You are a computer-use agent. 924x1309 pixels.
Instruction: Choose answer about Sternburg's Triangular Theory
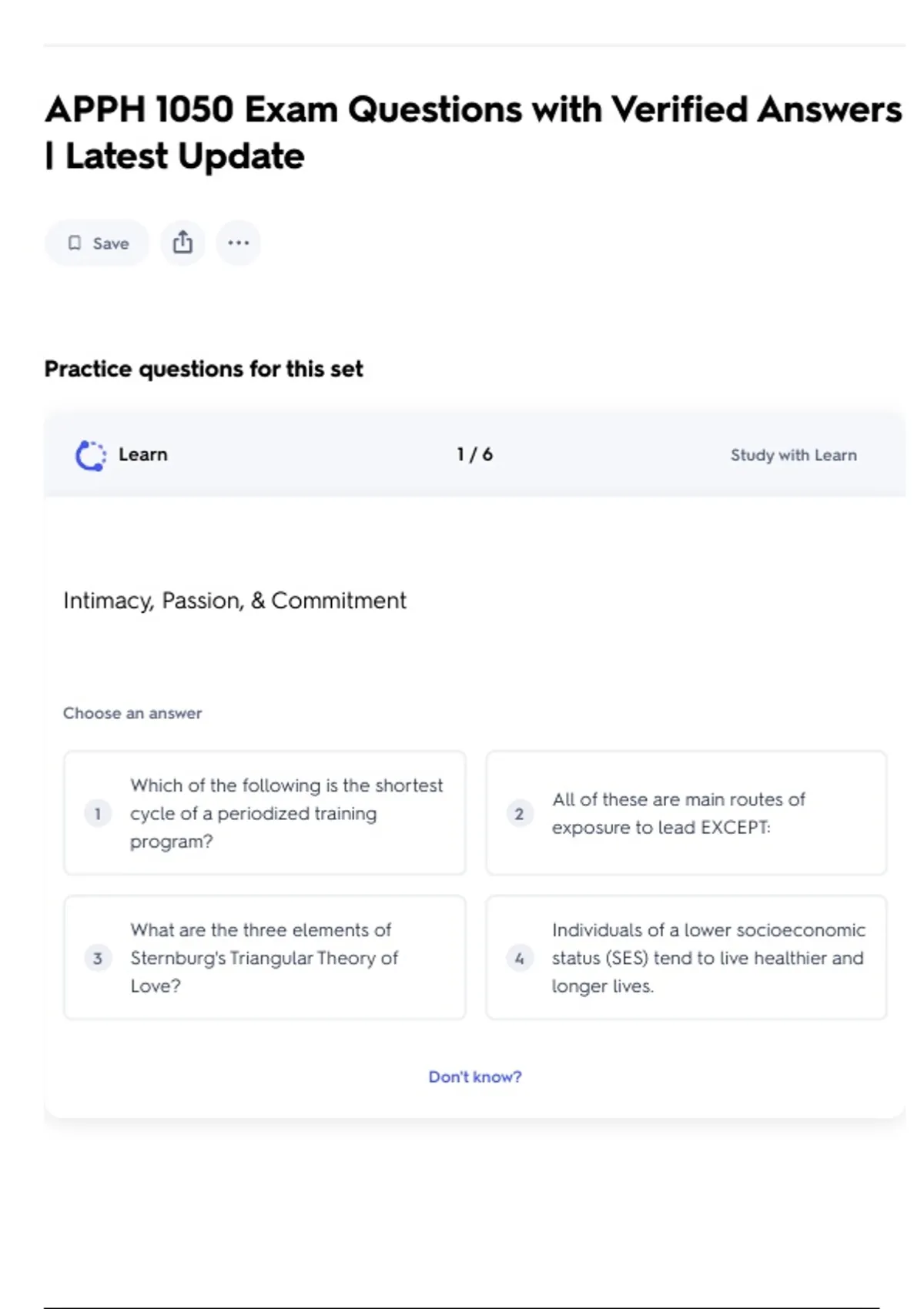pos(264,958)
